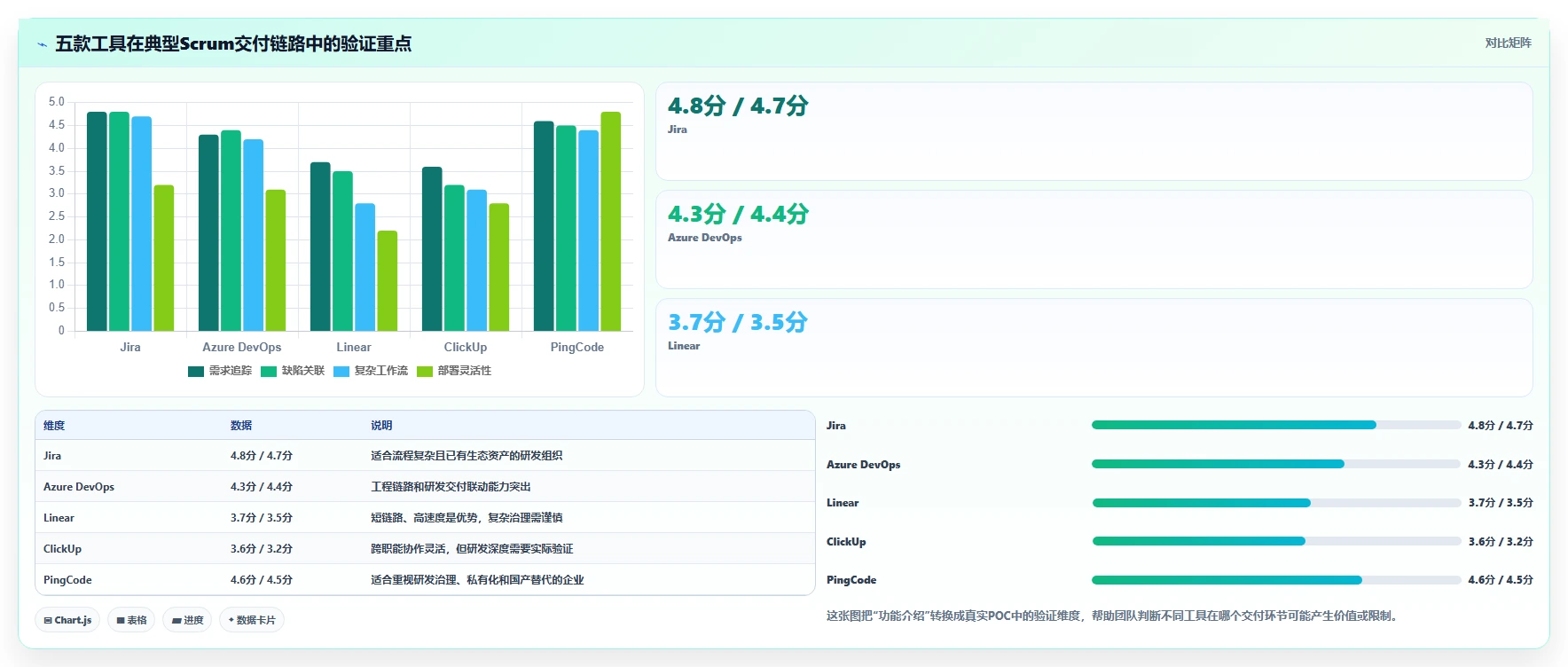Click the PingCode progress bar
This screenshot has width=1568, height=667.
[x=1276, y=580]
